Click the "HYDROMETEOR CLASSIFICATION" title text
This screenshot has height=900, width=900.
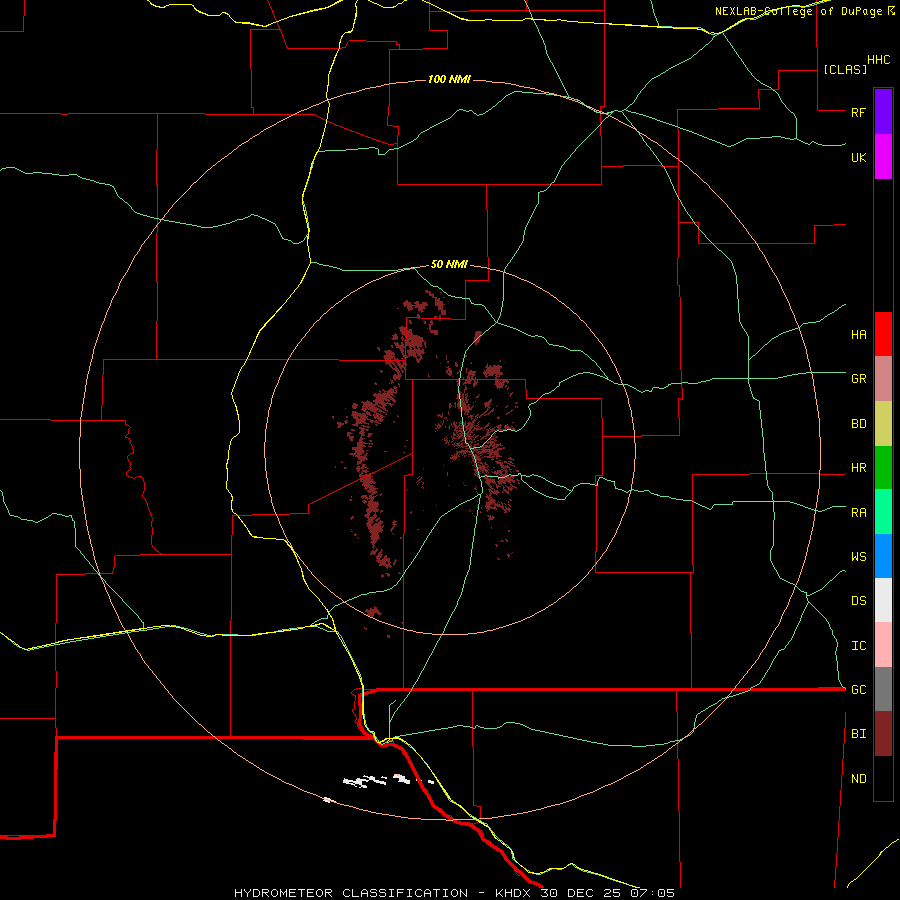[x=351, y=893]
